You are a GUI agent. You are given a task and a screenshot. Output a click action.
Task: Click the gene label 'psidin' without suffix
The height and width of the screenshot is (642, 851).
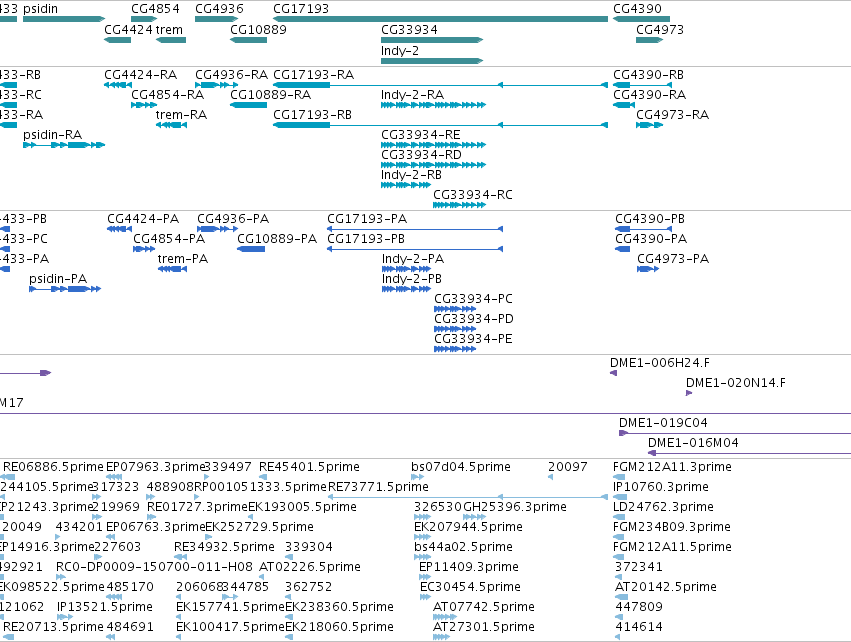point(40,9)
